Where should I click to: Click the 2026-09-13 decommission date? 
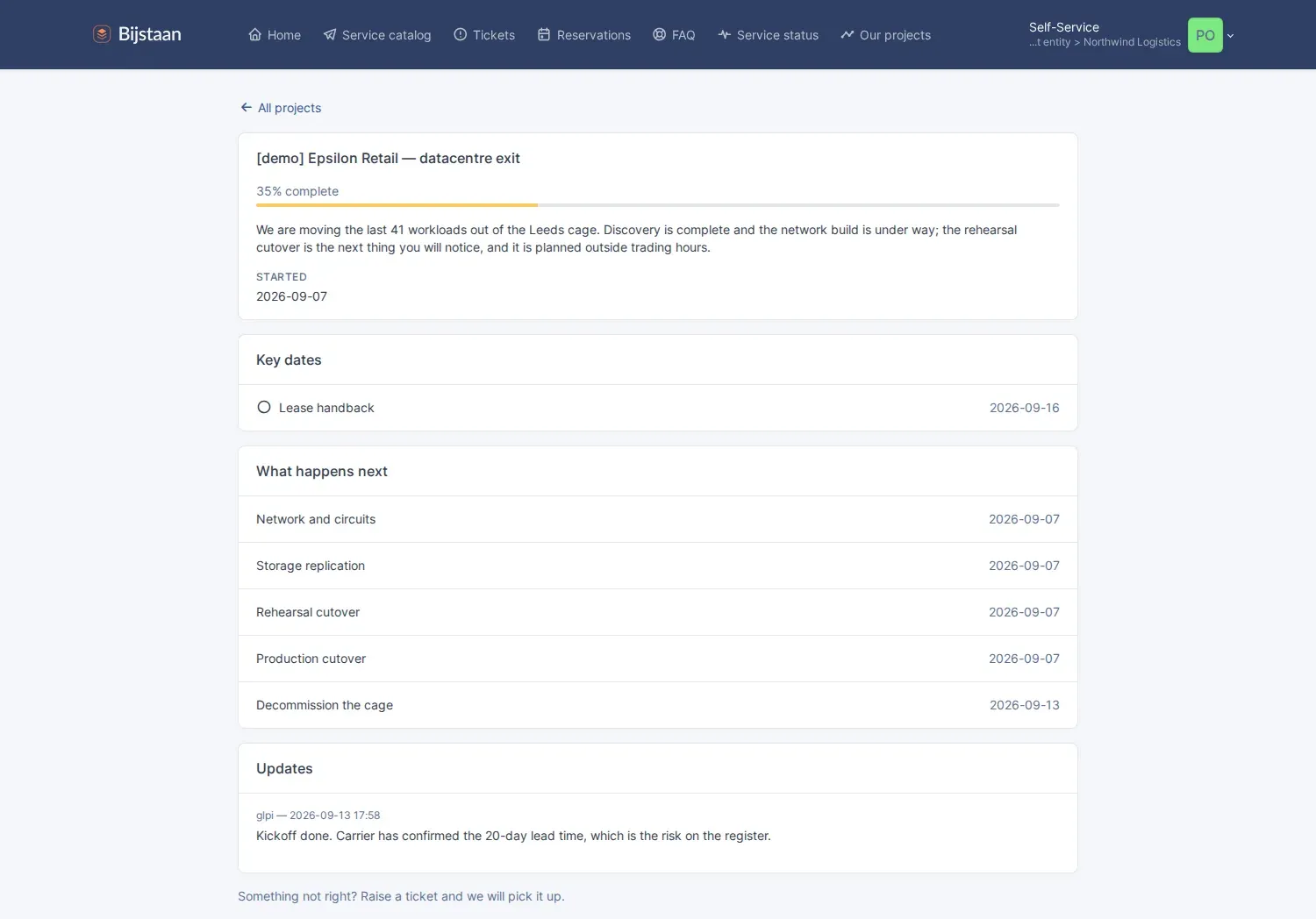[1025, 705]
